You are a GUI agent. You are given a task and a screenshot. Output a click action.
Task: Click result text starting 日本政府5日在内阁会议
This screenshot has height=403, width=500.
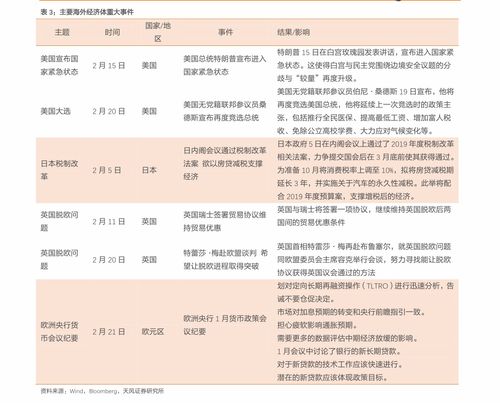tap(365, 170)
